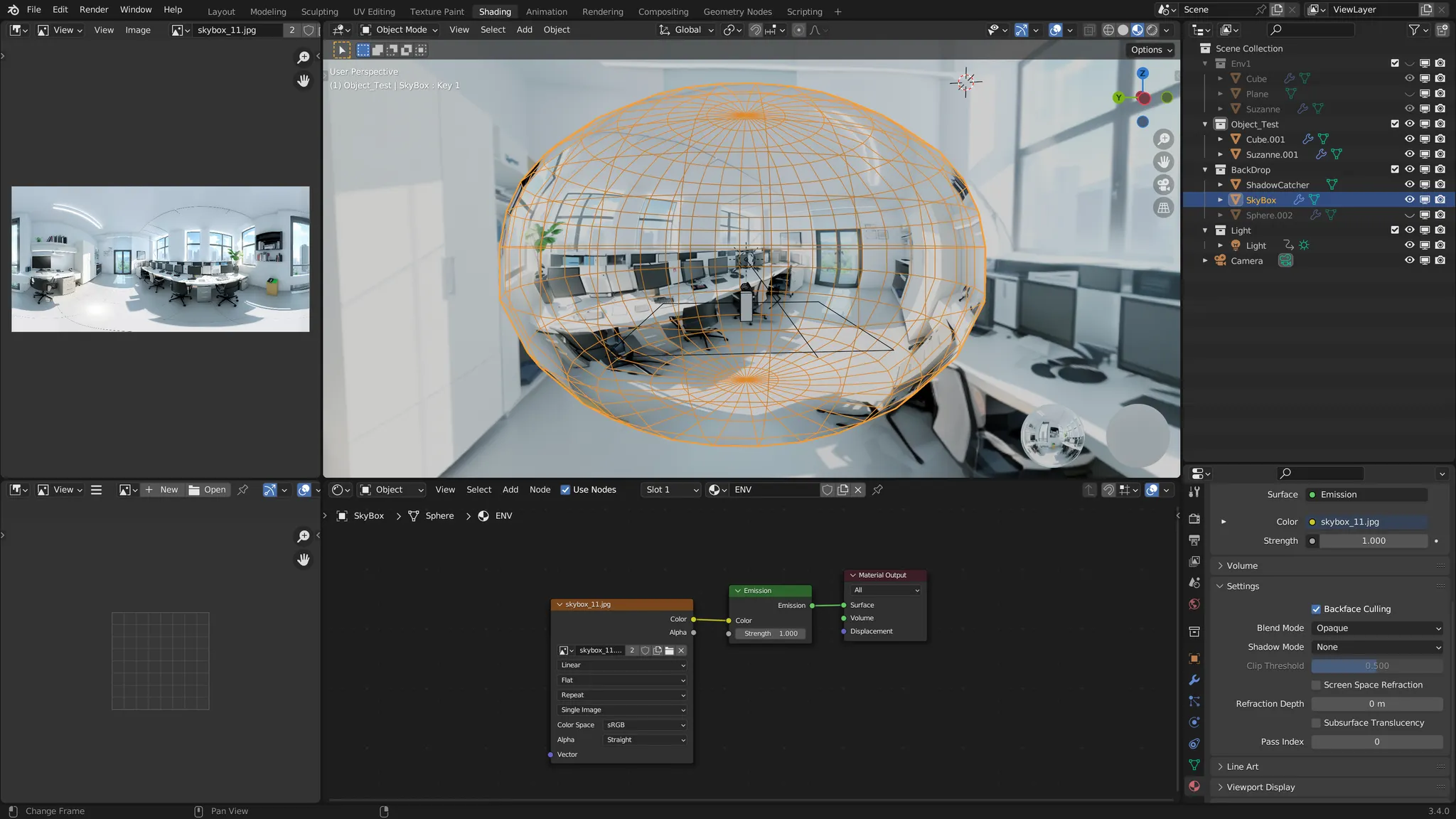1456x819 pixels.
Task: Switch to the Geometry Nodes workspace tab
Action: click(x=737, y=11)
